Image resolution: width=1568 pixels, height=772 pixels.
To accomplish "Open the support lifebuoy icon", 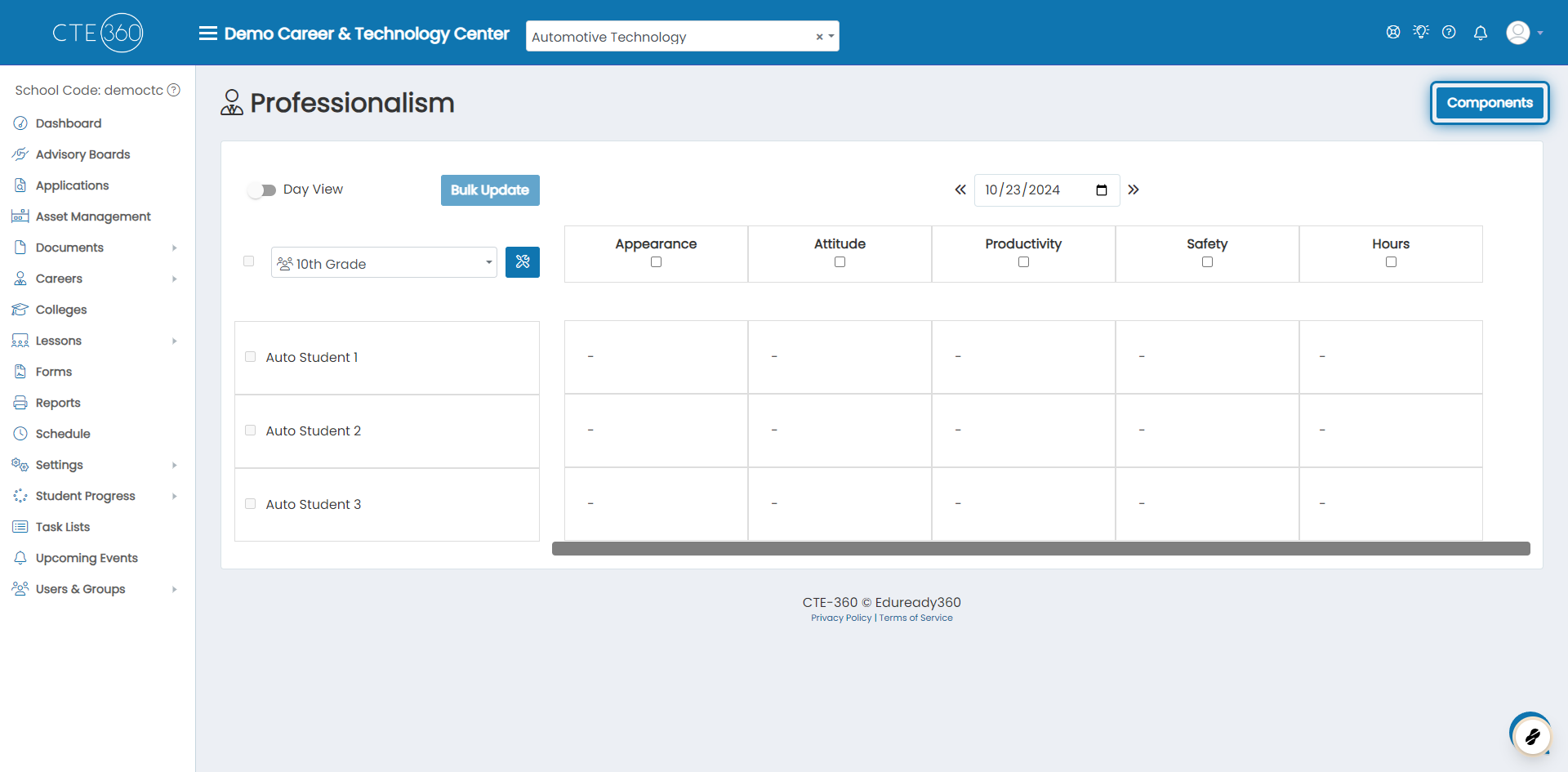I will 1393,32.
